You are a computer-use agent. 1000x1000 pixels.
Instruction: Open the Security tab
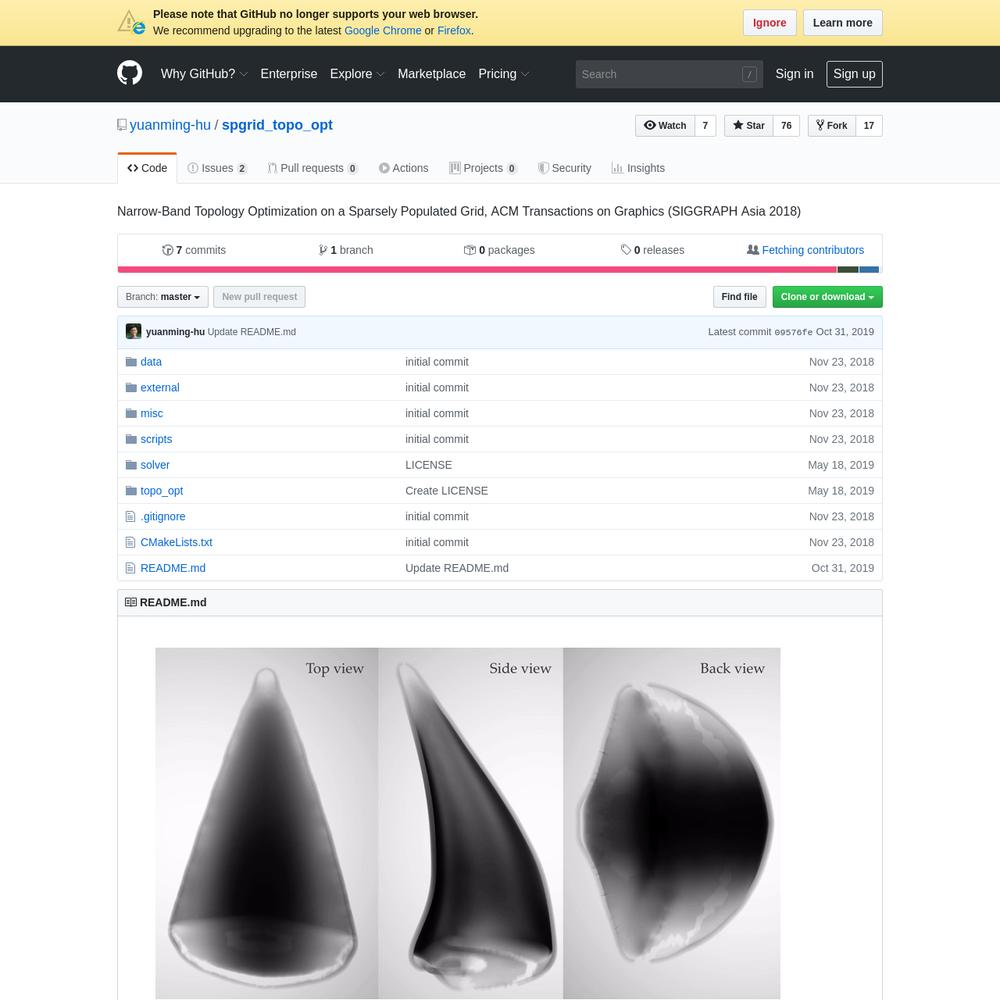[564, 168]
